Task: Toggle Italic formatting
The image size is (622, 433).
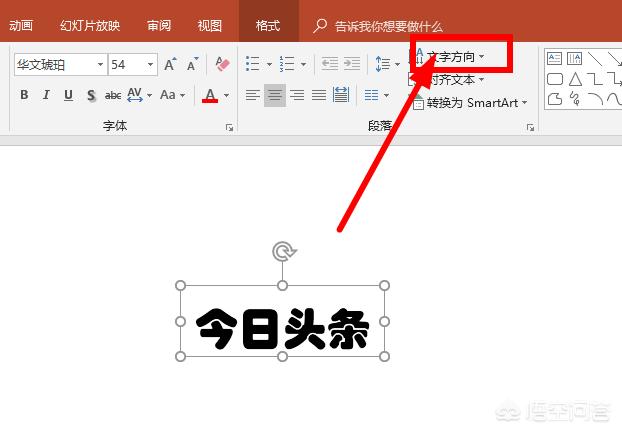Action: pos(46,95)
